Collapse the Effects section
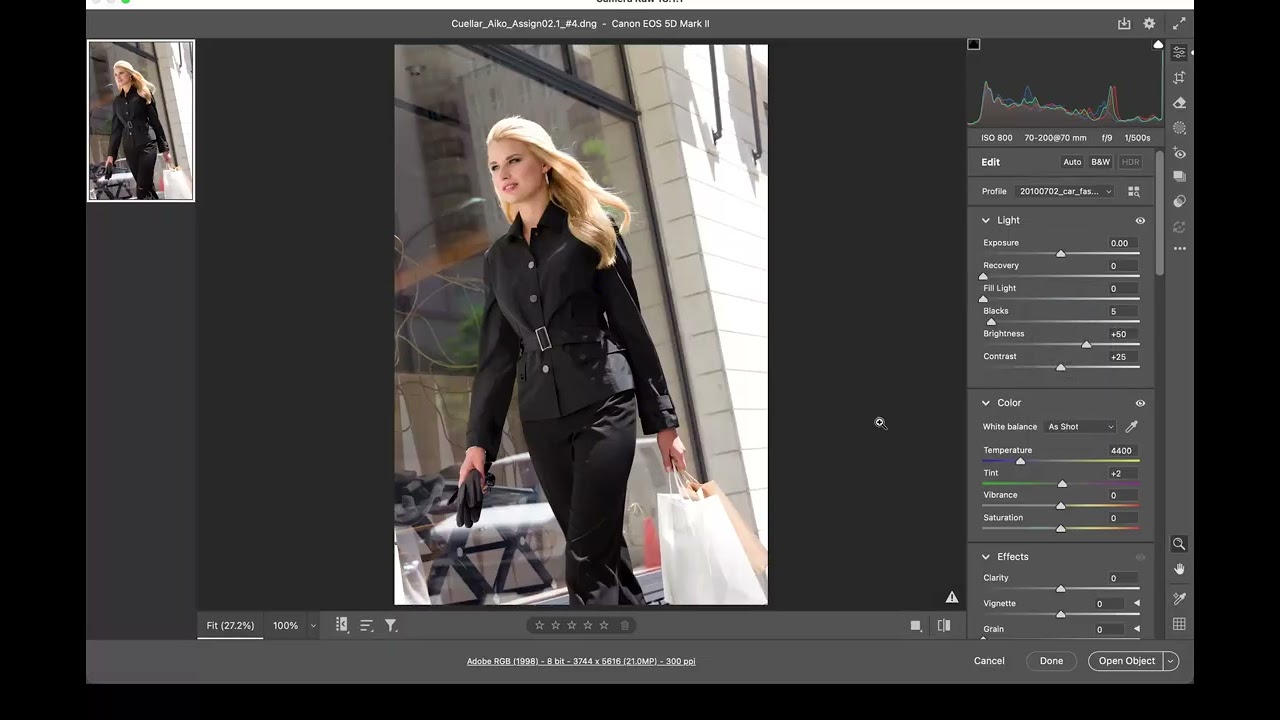Screen dimensions: 1280x720 (986, 557)
